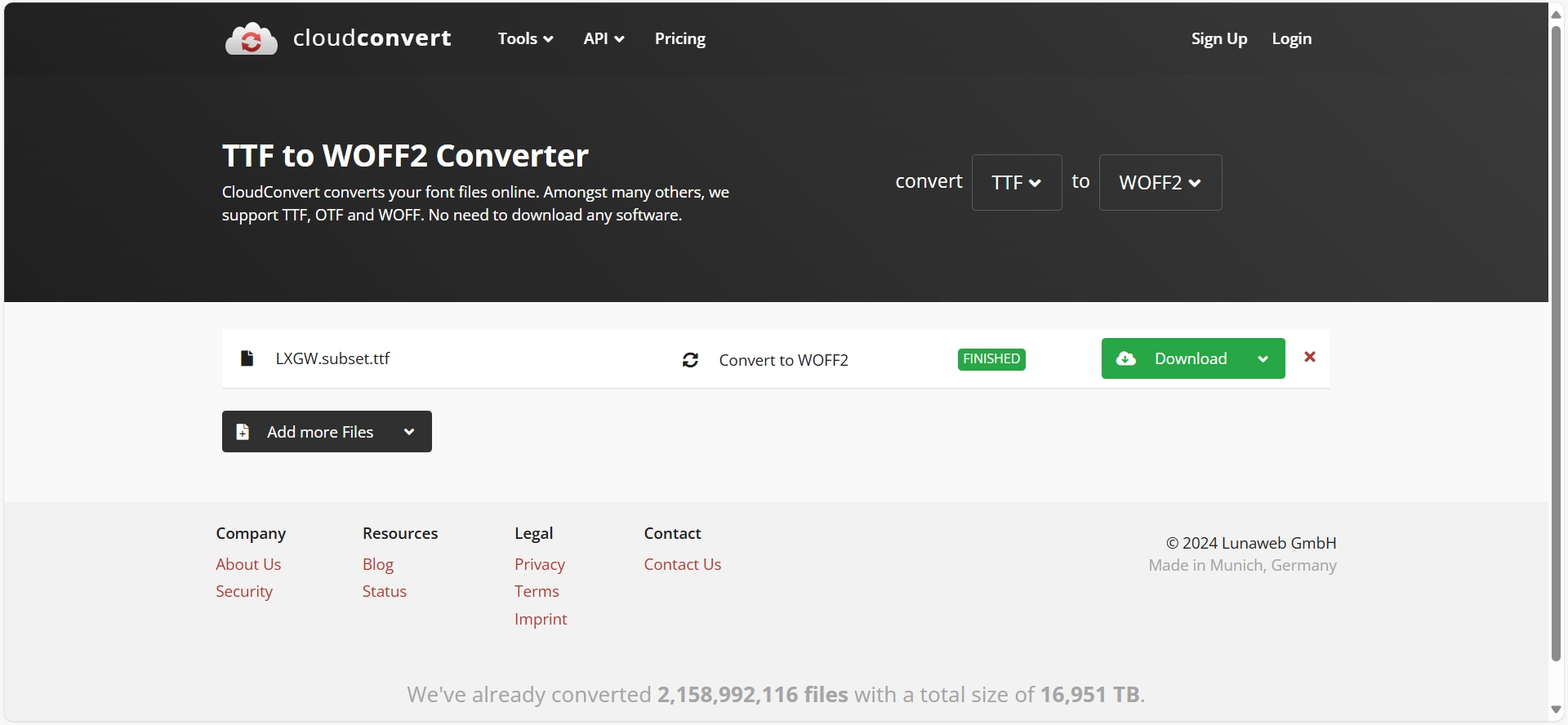The height and width of the screenshot is (725, 1568).
Task: Click the Company footer heading
Action: (251, 533)
